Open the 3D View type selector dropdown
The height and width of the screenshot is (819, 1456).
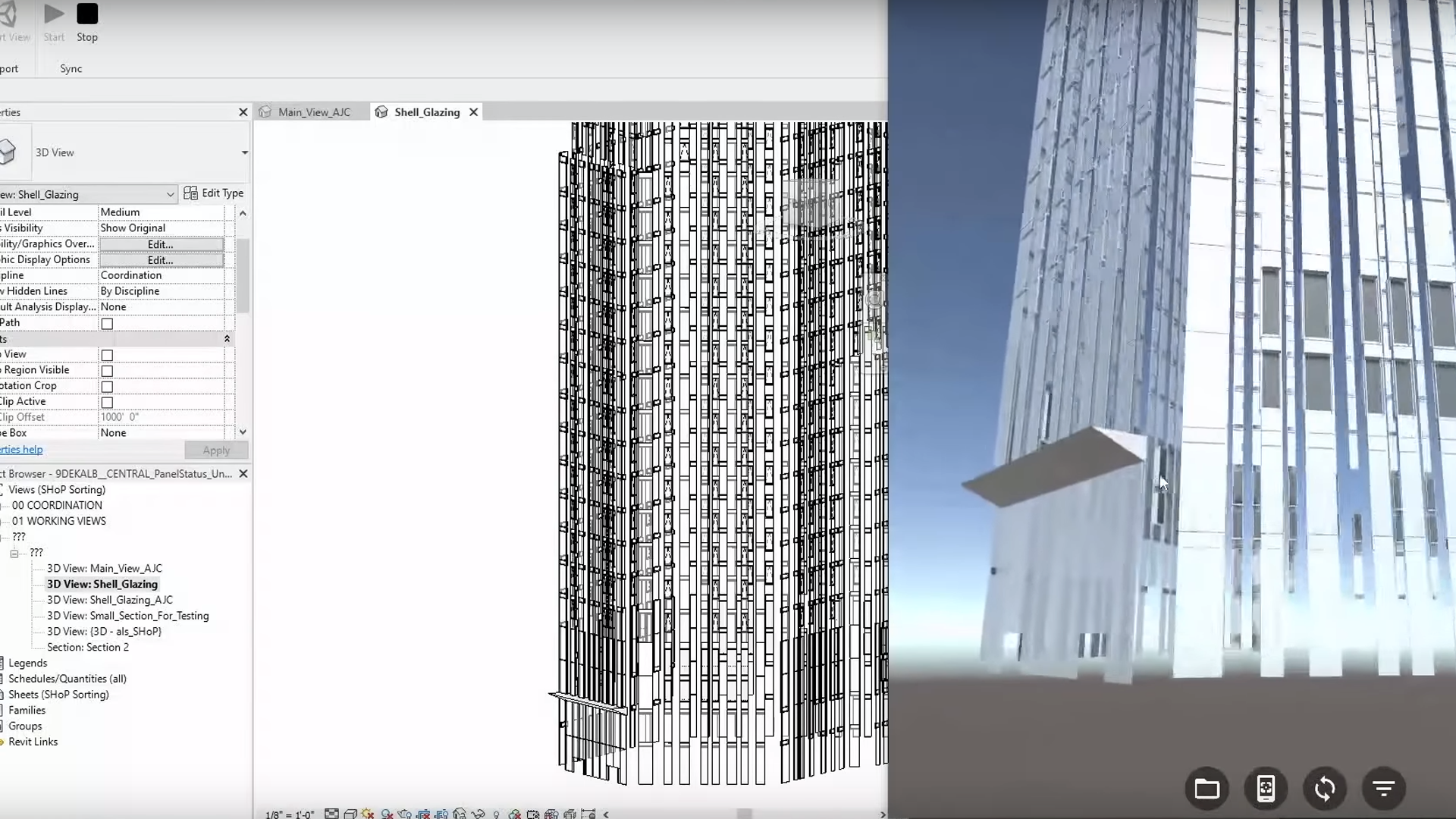[x=243, y=152]
